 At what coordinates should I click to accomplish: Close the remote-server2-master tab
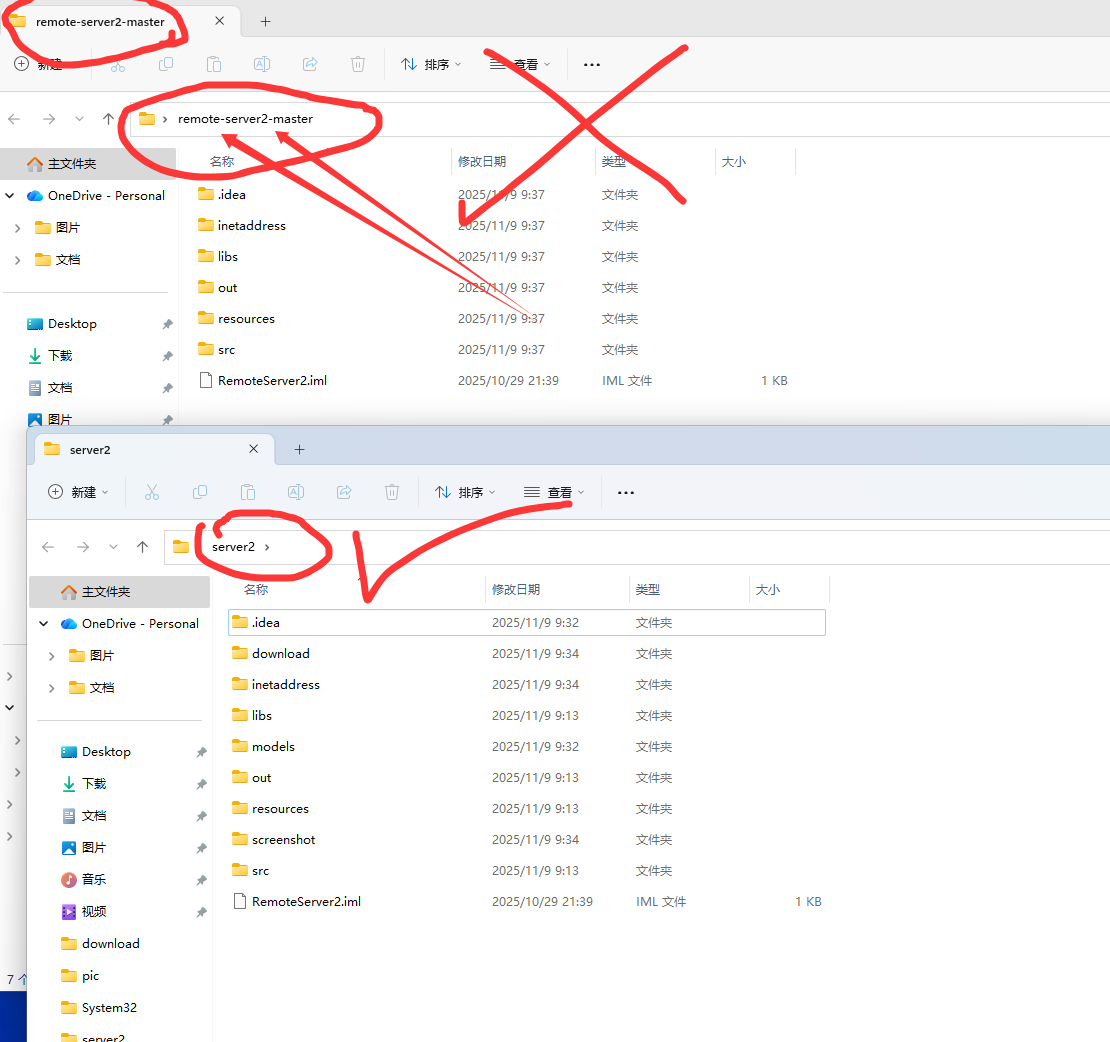point(219,21)
